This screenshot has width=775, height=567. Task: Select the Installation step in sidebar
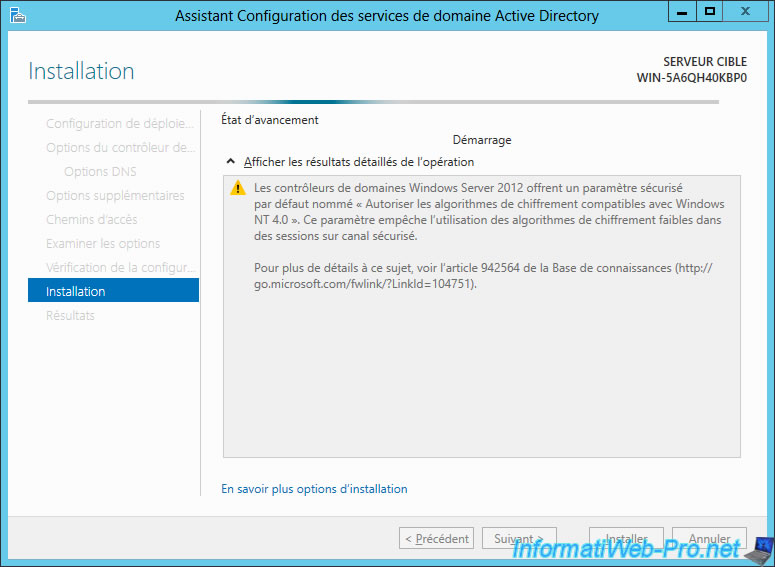(114, 290)
